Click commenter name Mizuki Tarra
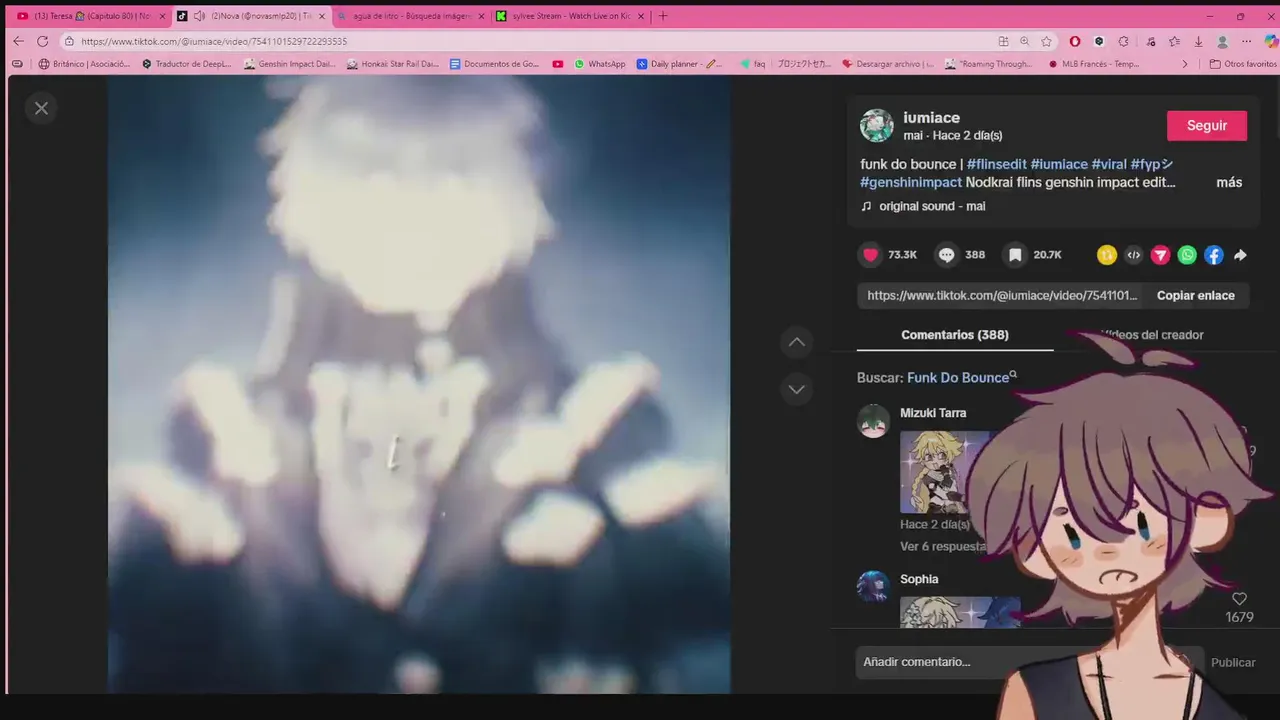This screenshot has width=1280, height=720. 933,413
